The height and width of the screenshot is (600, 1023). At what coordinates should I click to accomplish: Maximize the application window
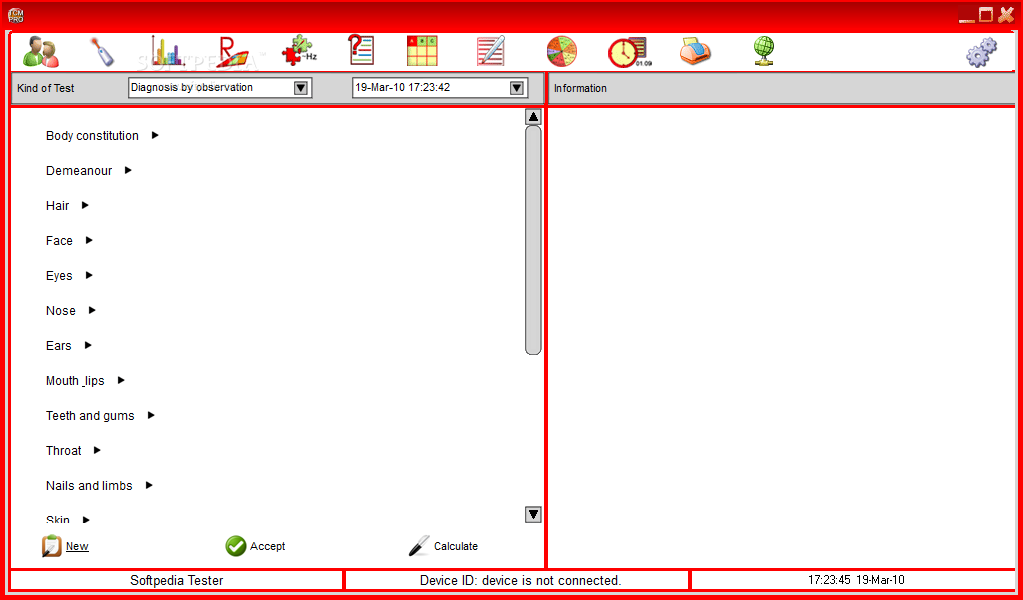coord(985,15)
